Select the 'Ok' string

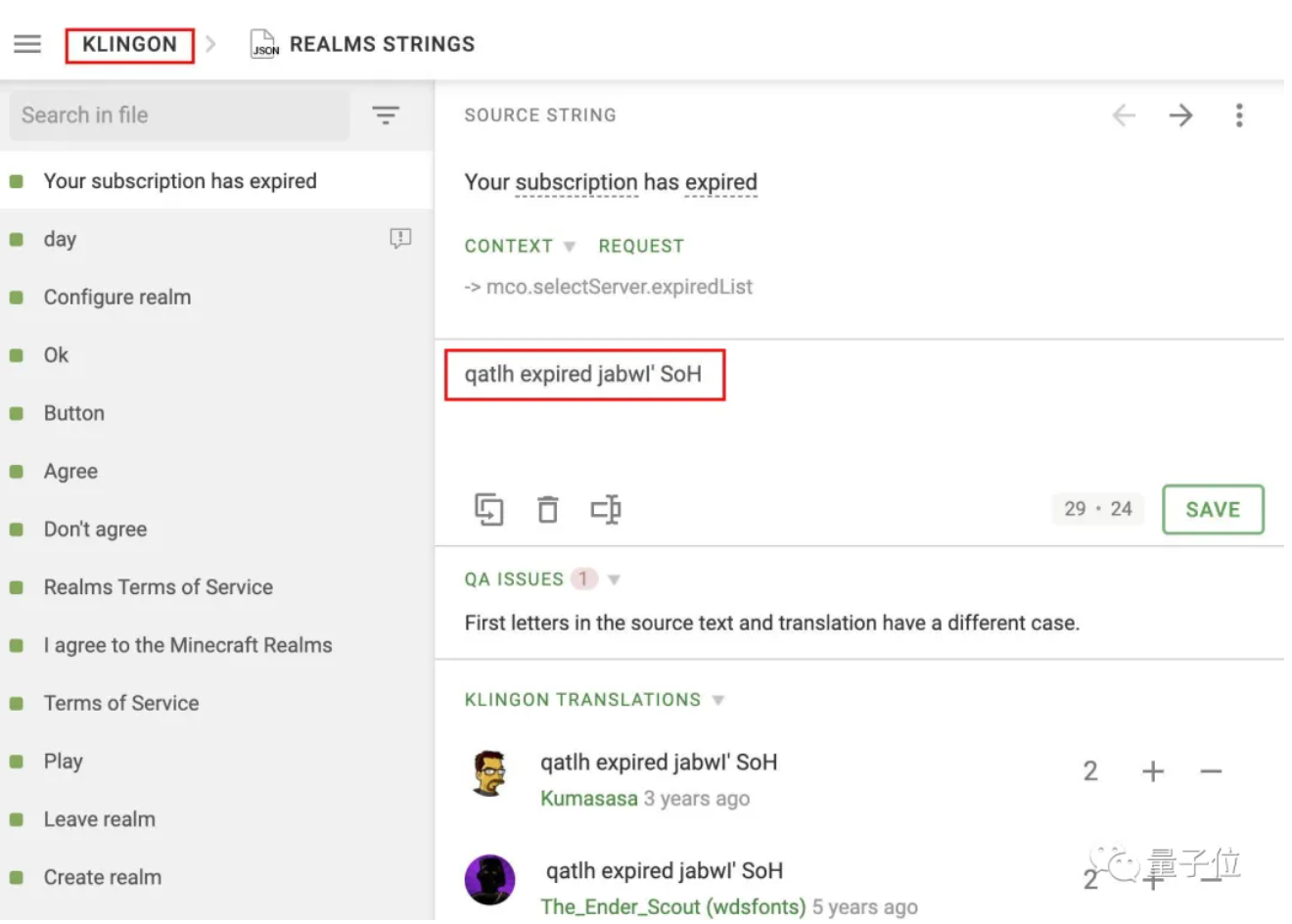216,355
